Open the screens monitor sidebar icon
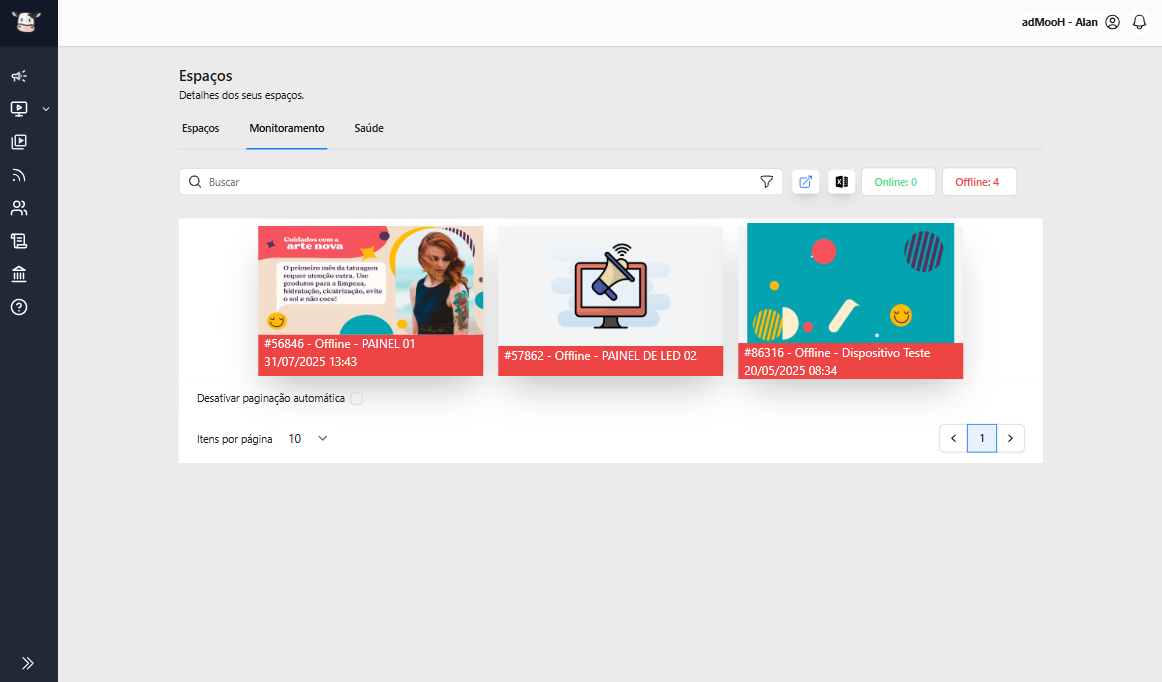This screenshot has width=1162, height=682. point(19,109)
